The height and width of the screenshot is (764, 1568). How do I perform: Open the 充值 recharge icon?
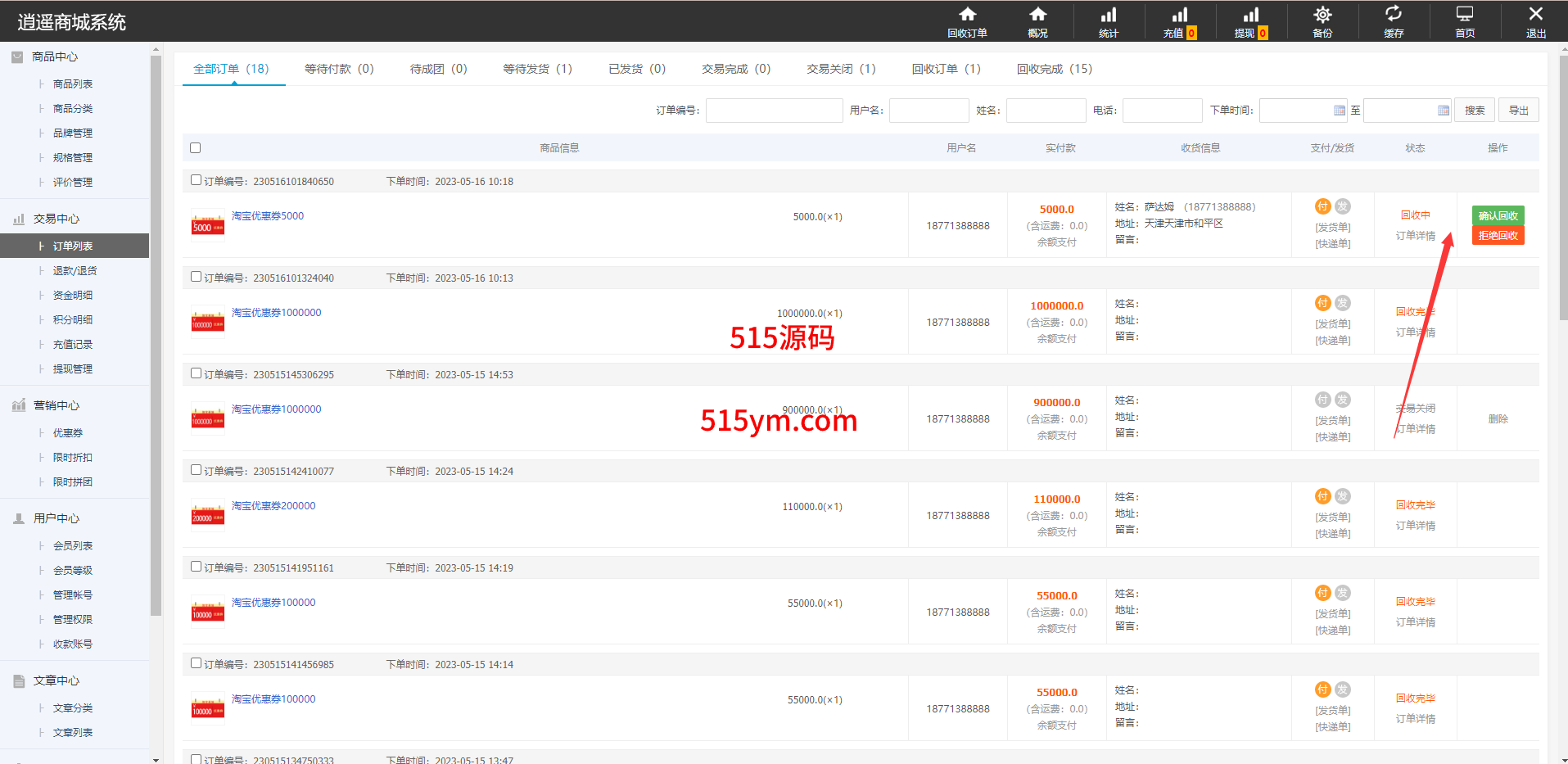pos(1179,15)
